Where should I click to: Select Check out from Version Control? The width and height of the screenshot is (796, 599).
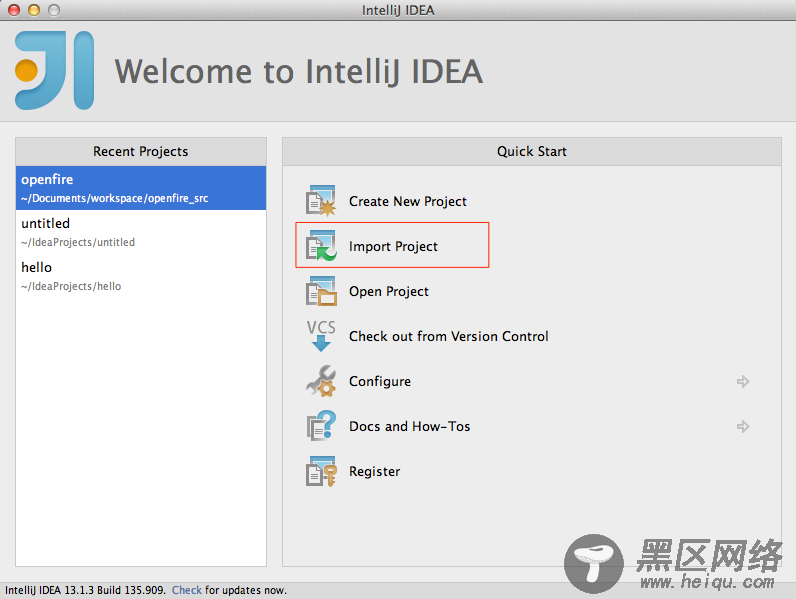coord(449,336)
